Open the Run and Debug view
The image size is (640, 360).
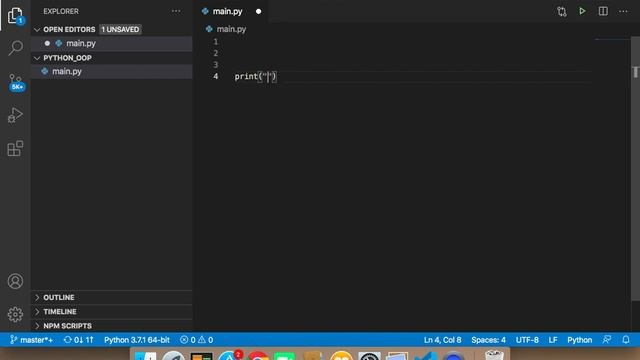15,115
